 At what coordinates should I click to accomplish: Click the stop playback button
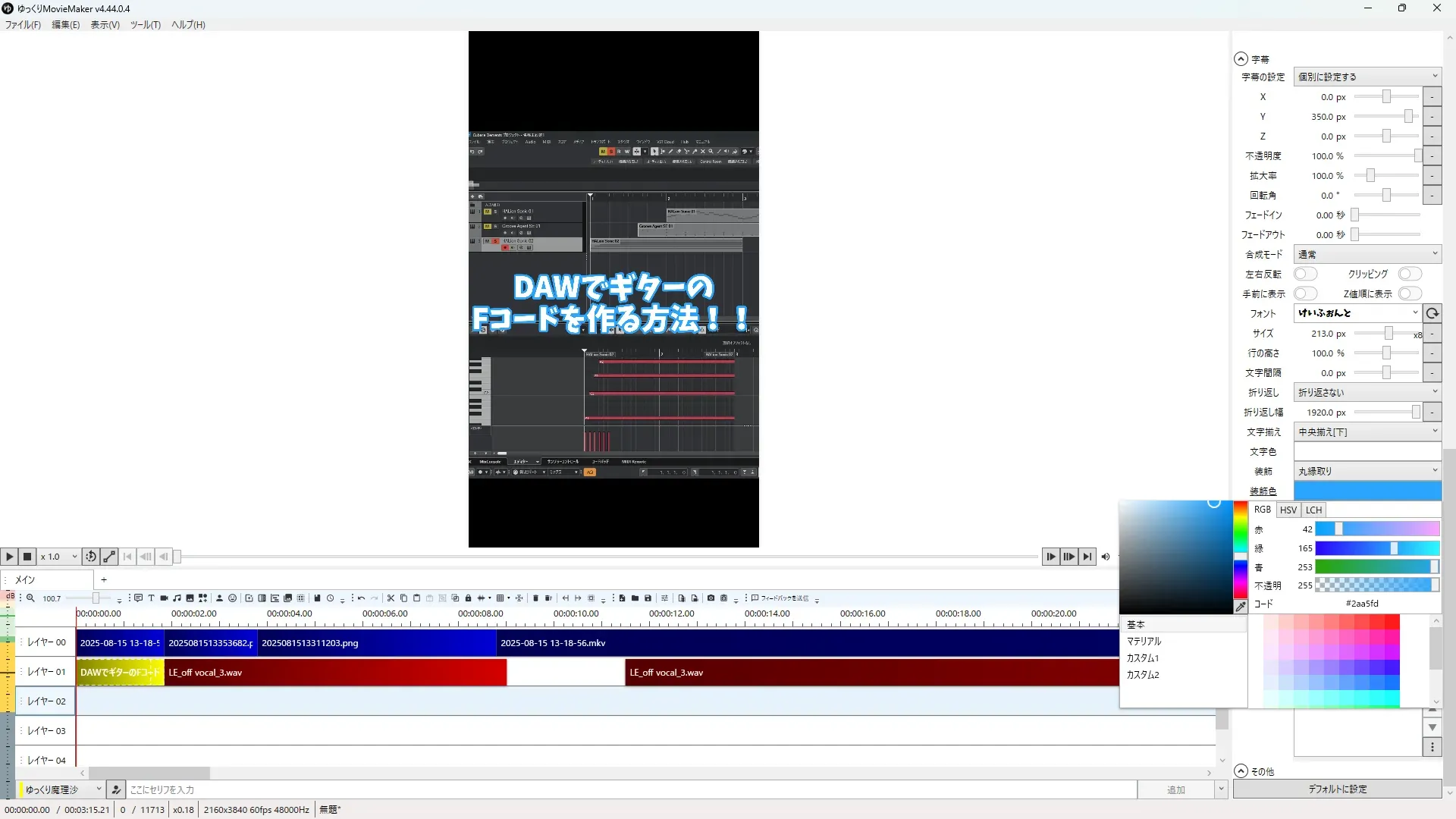click(27, 557)
